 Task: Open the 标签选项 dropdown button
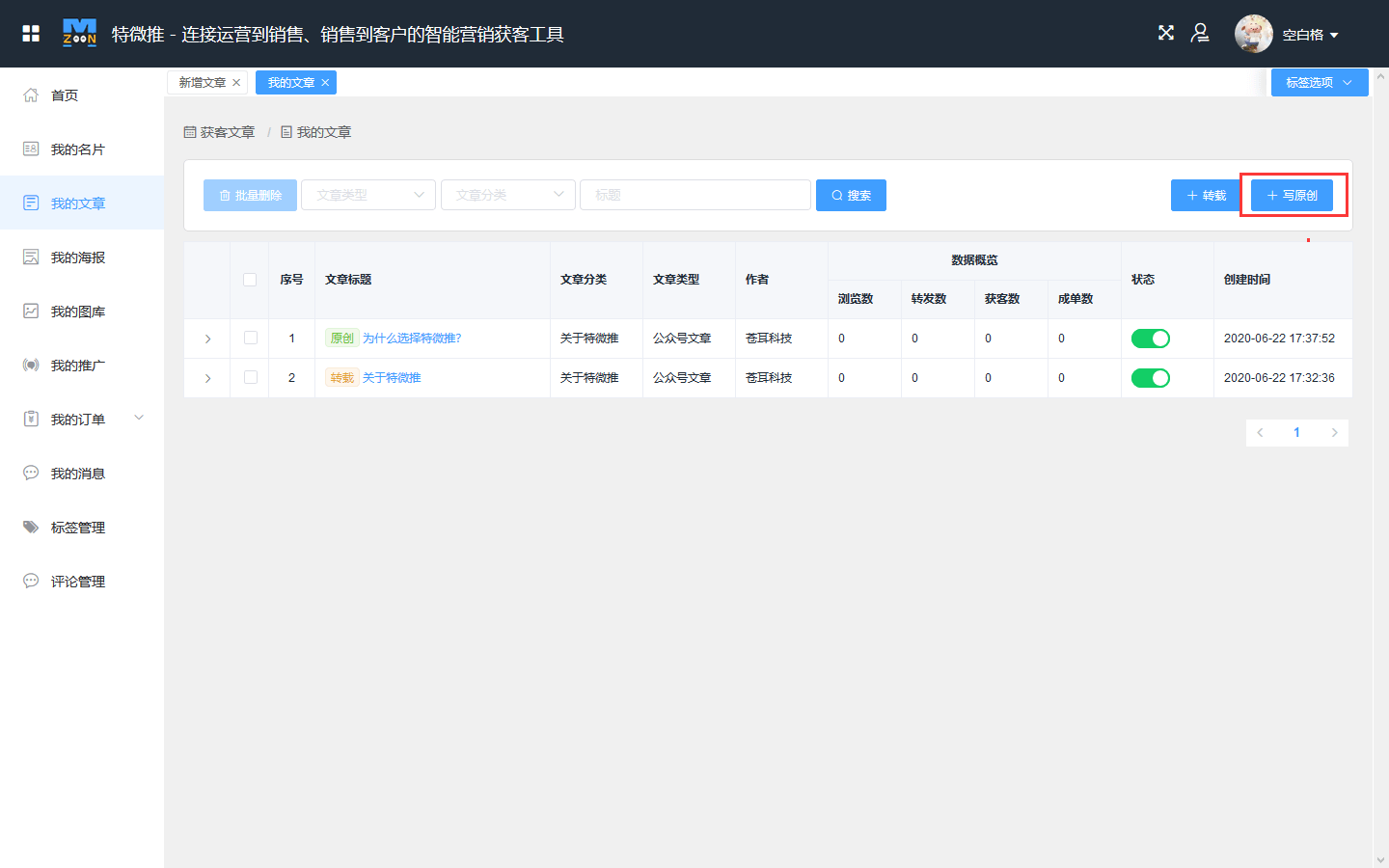1320,83
